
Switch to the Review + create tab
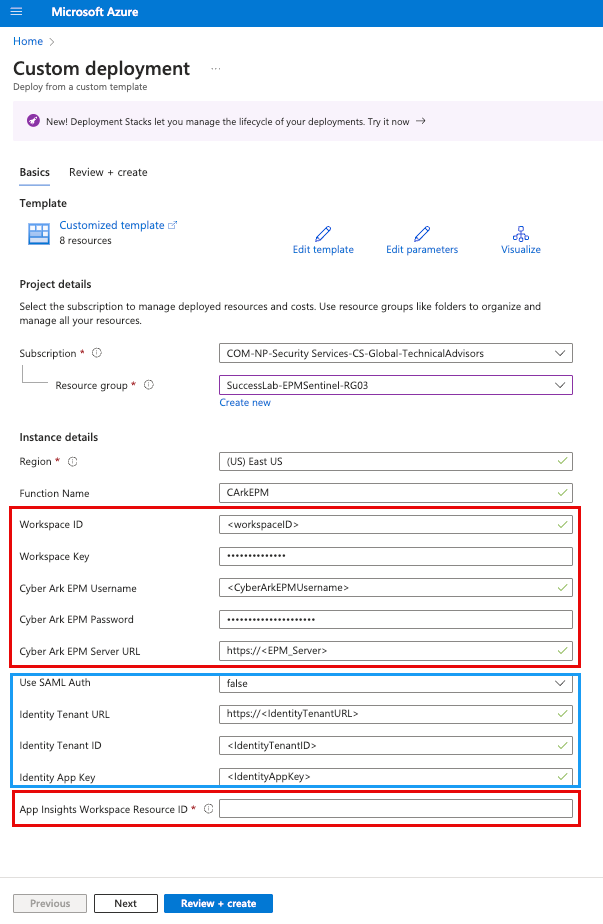point(107,172)
